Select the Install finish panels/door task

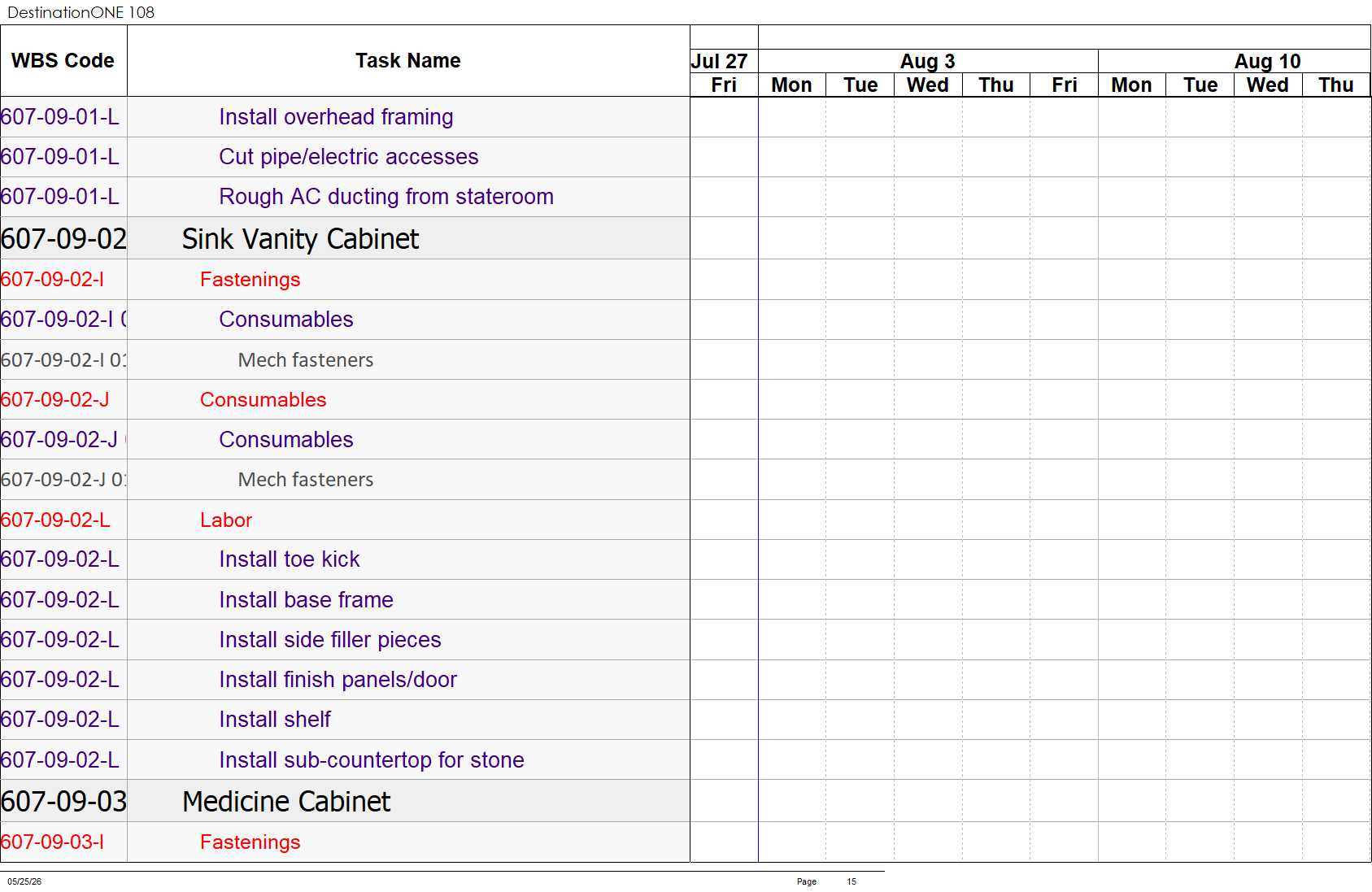(338, 680)
